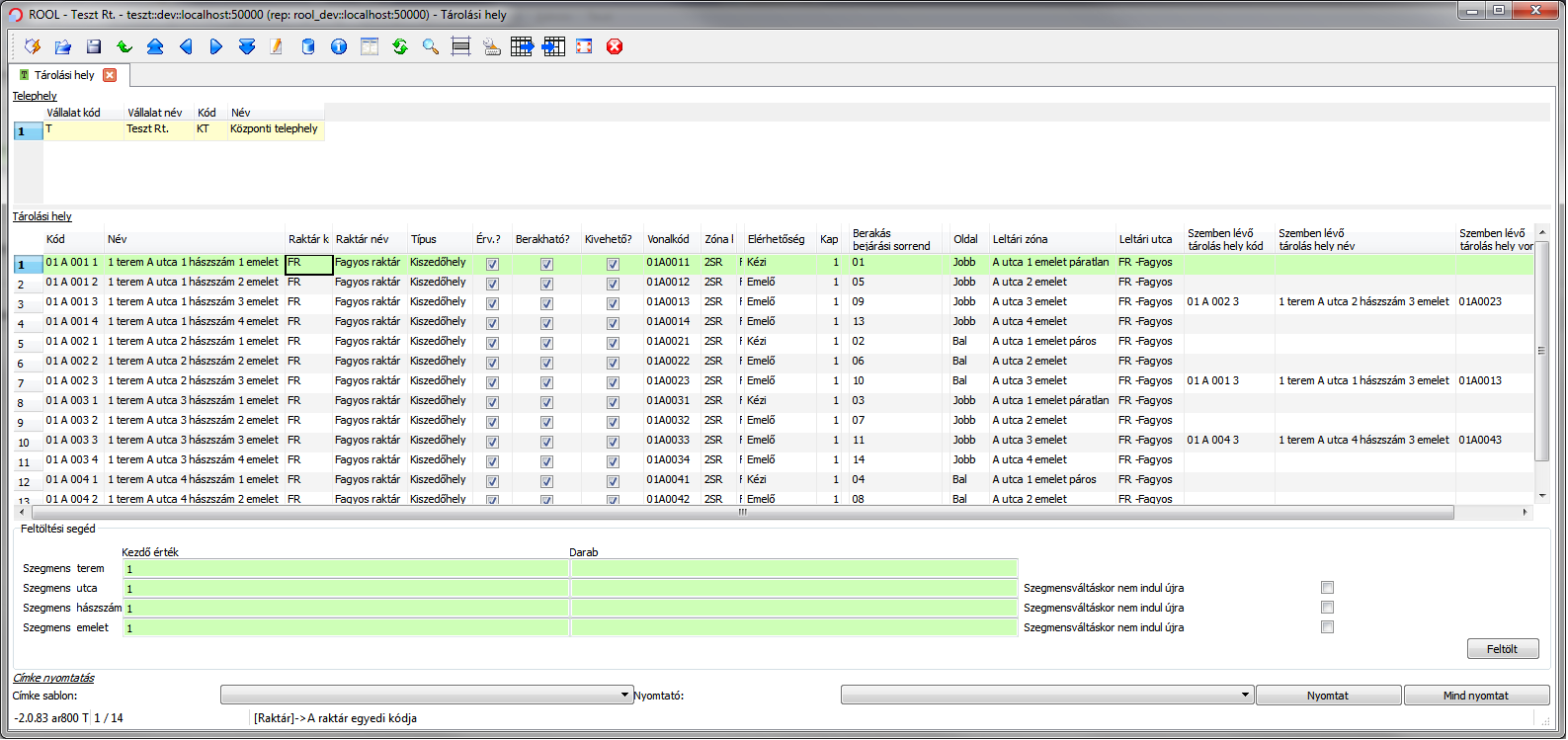Open the Nyomtató dropdown
This screenshot has height=740, width=1568.
[x=1046, y=696]
